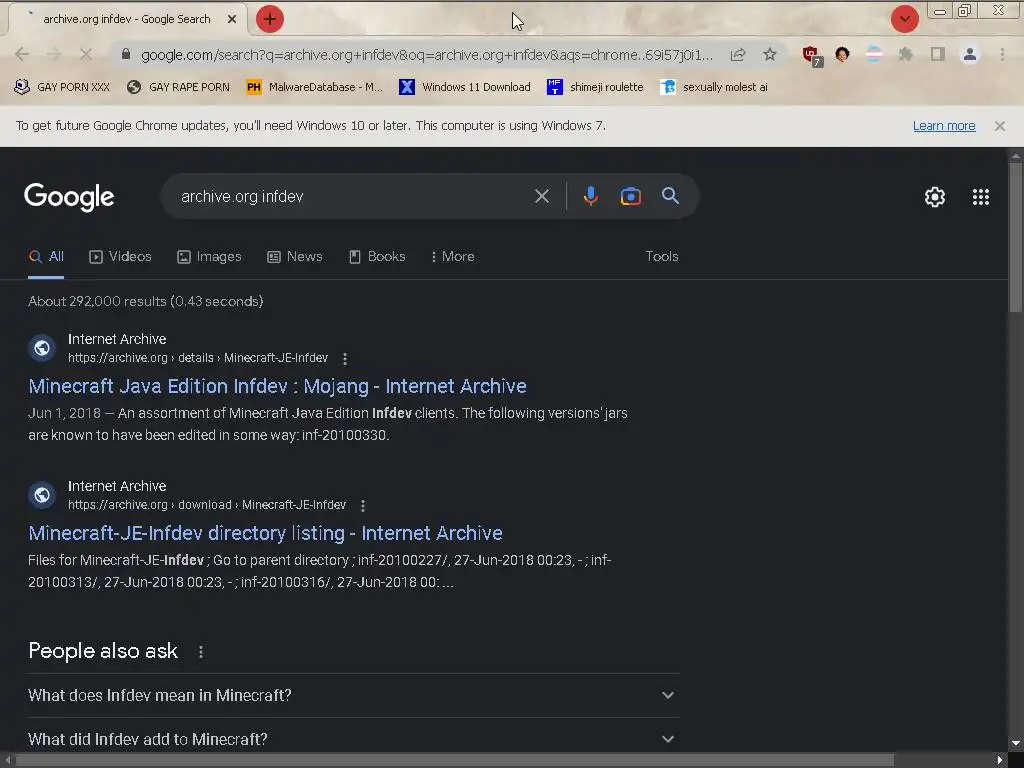The width and height of the screenshot is (1024, 768).
Task: Switch to the Videos results tab
Action: [120, 257]
